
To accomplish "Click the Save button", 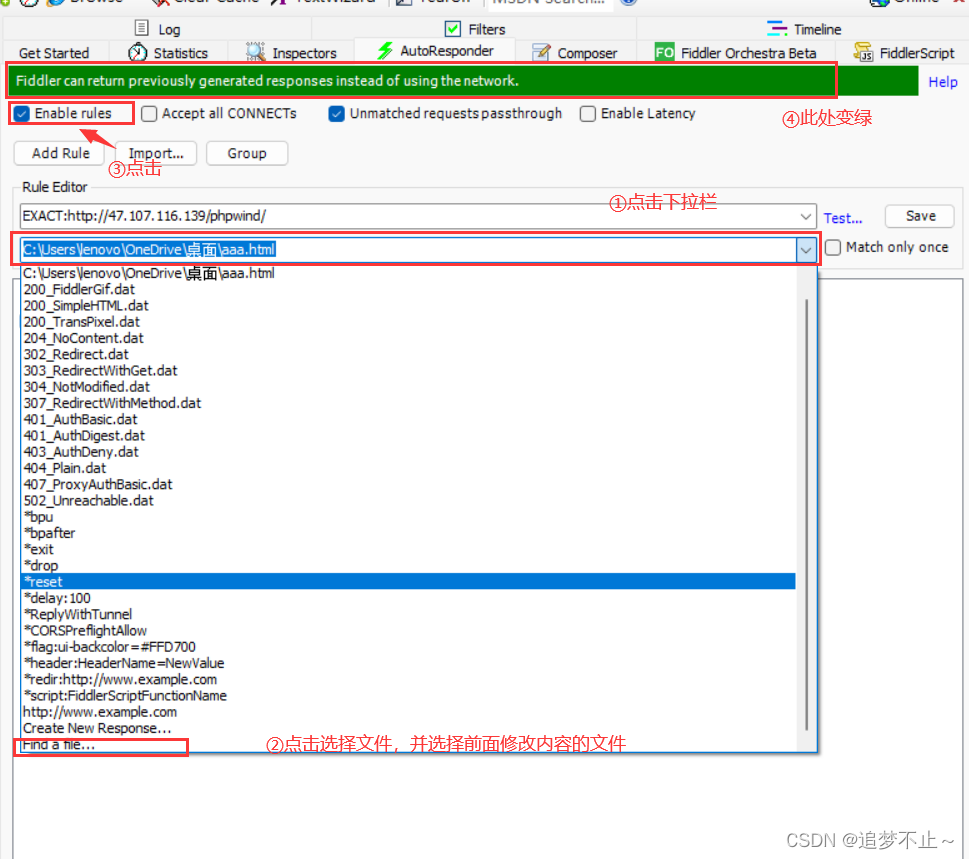I will pos(918,216).
